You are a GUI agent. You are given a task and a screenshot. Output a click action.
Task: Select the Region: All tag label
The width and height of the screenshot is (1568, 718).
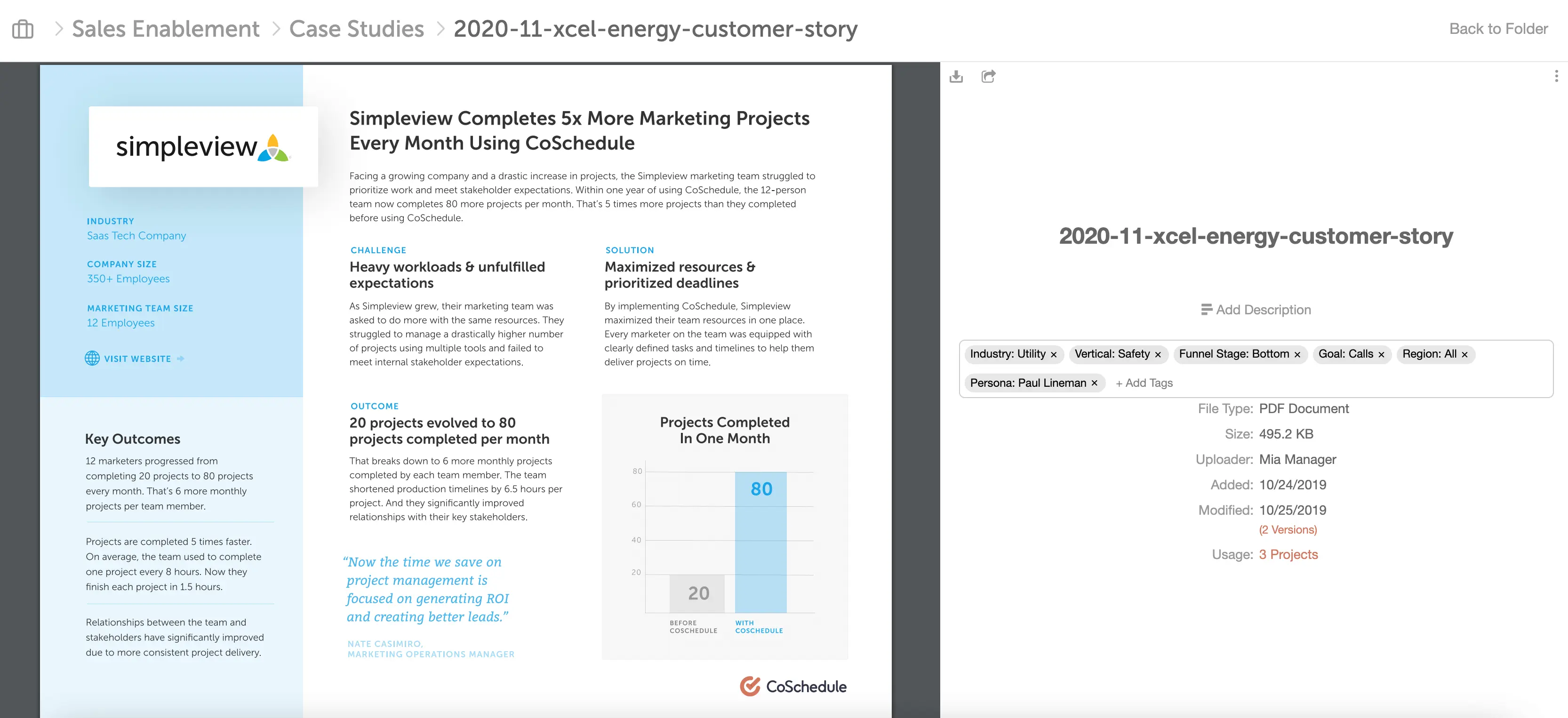coord(1429,354)
